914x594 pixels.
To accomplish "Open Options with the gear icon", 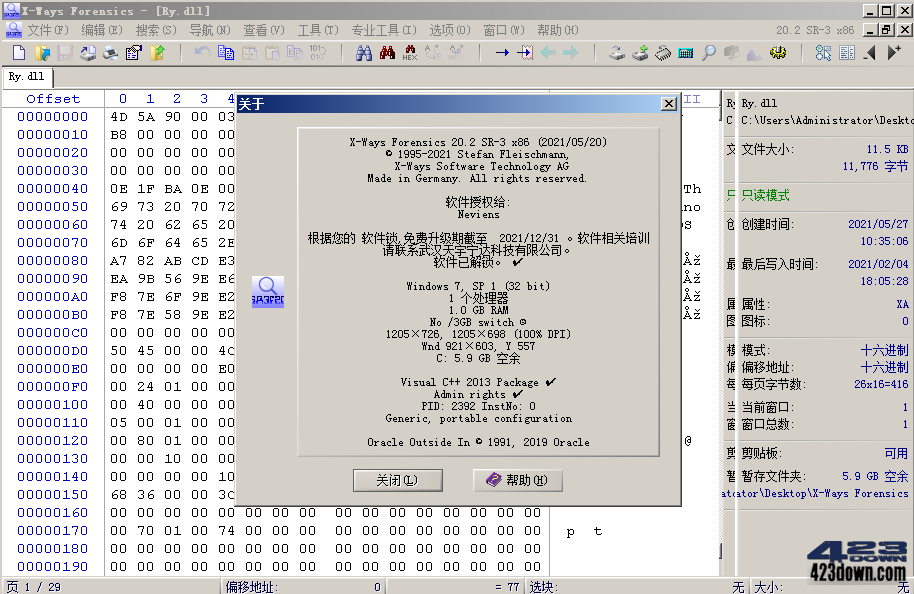I will click(778, 55).
